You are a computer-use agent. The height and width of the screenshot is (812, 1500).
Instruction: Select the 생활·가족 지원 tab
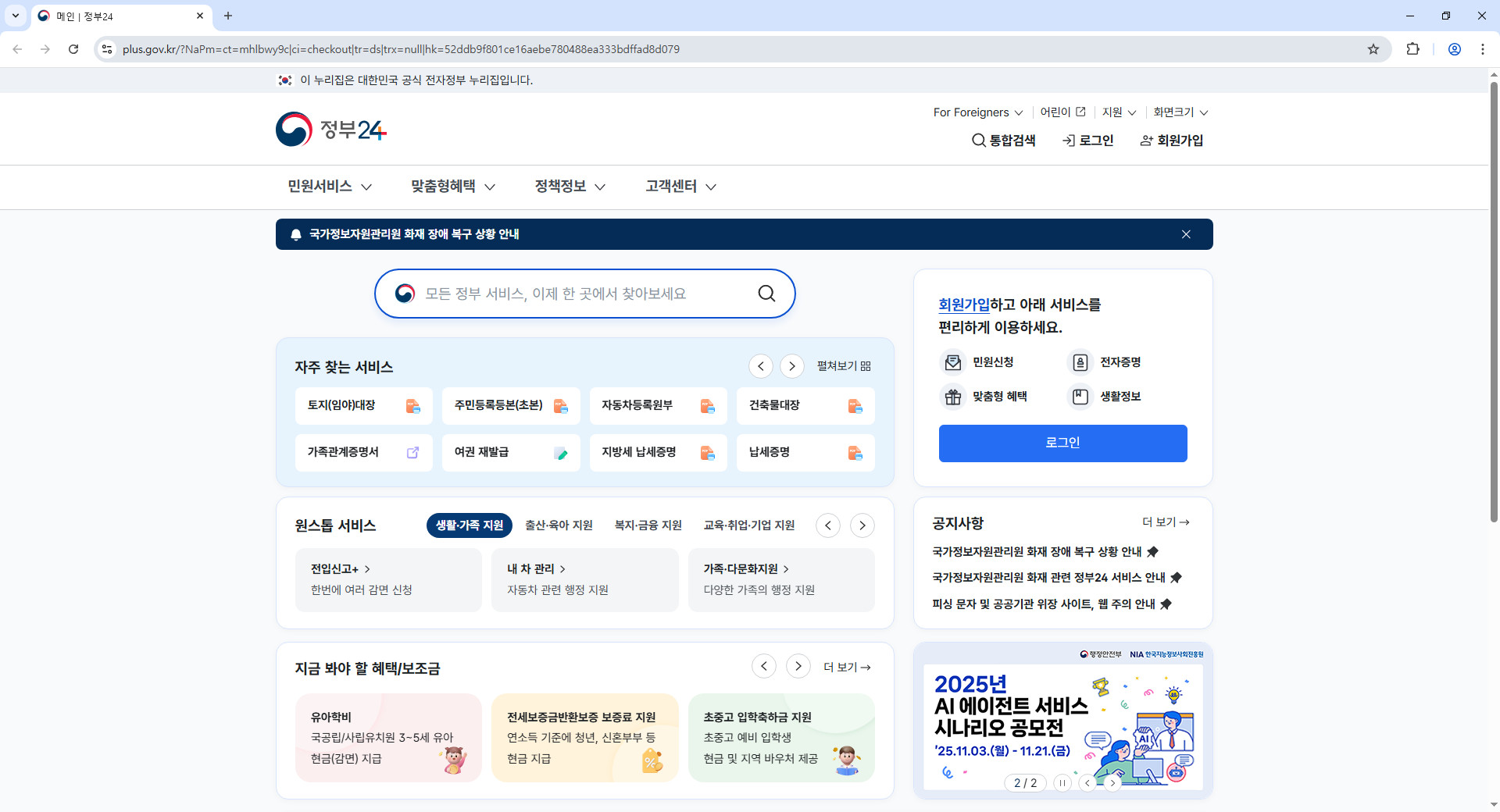coord(470,525)
